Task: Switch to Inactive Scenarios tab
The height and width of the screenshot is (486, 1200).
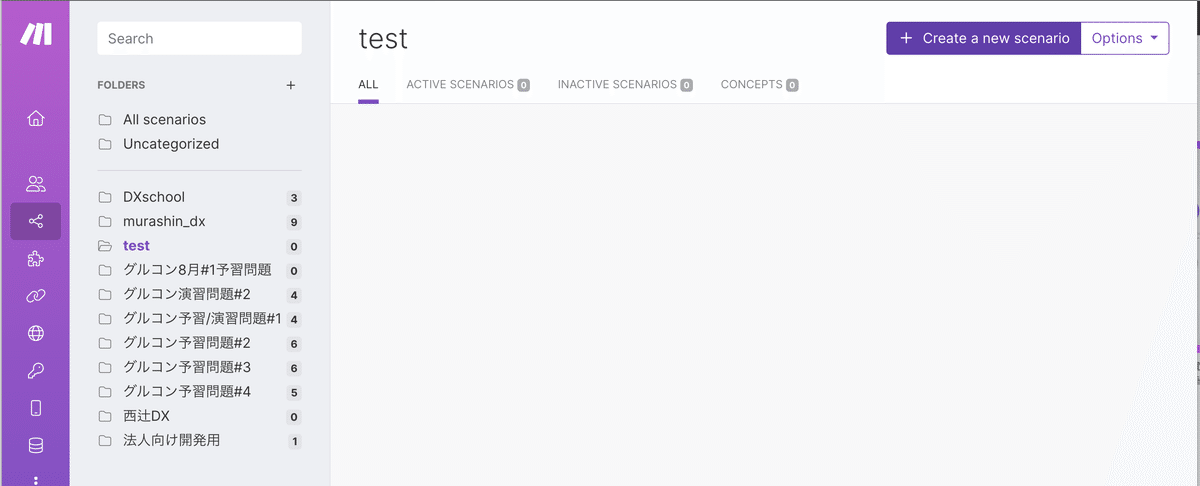Action: [x=625, y=85]
